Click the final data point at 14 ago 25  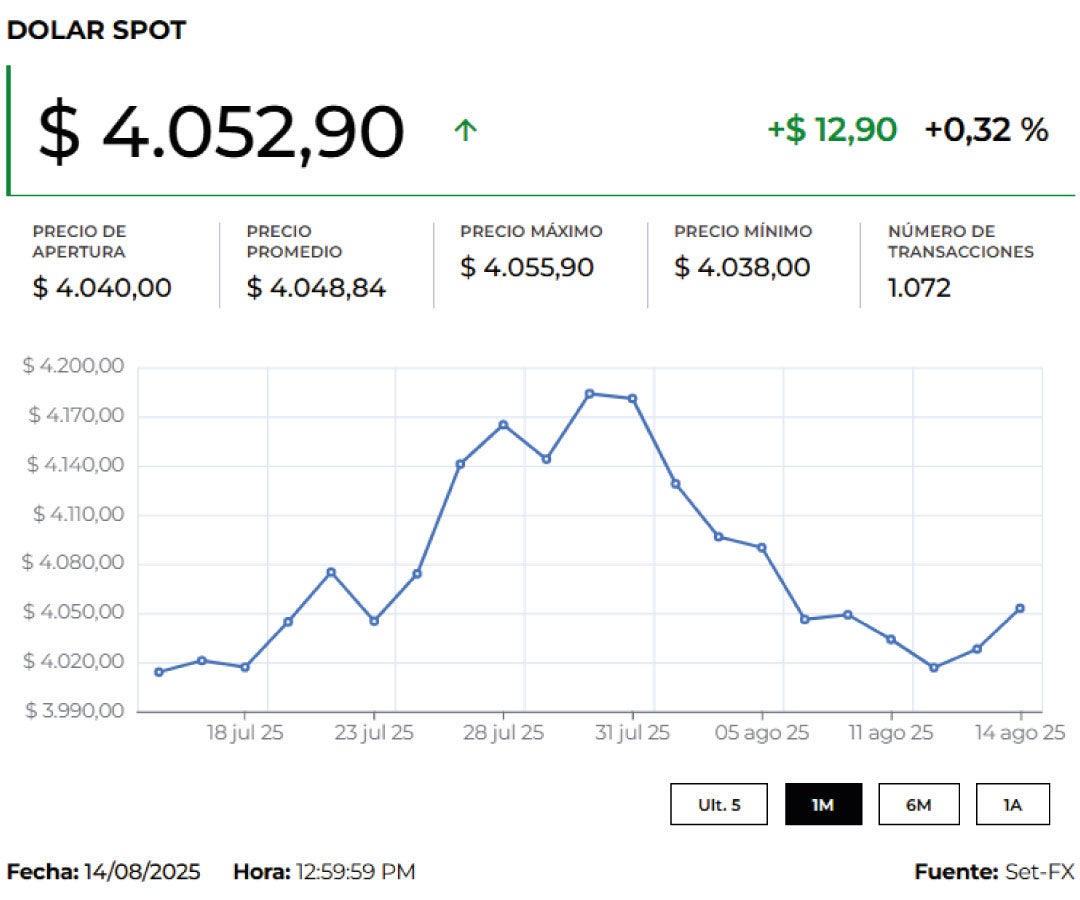(x=1020, y=608)
